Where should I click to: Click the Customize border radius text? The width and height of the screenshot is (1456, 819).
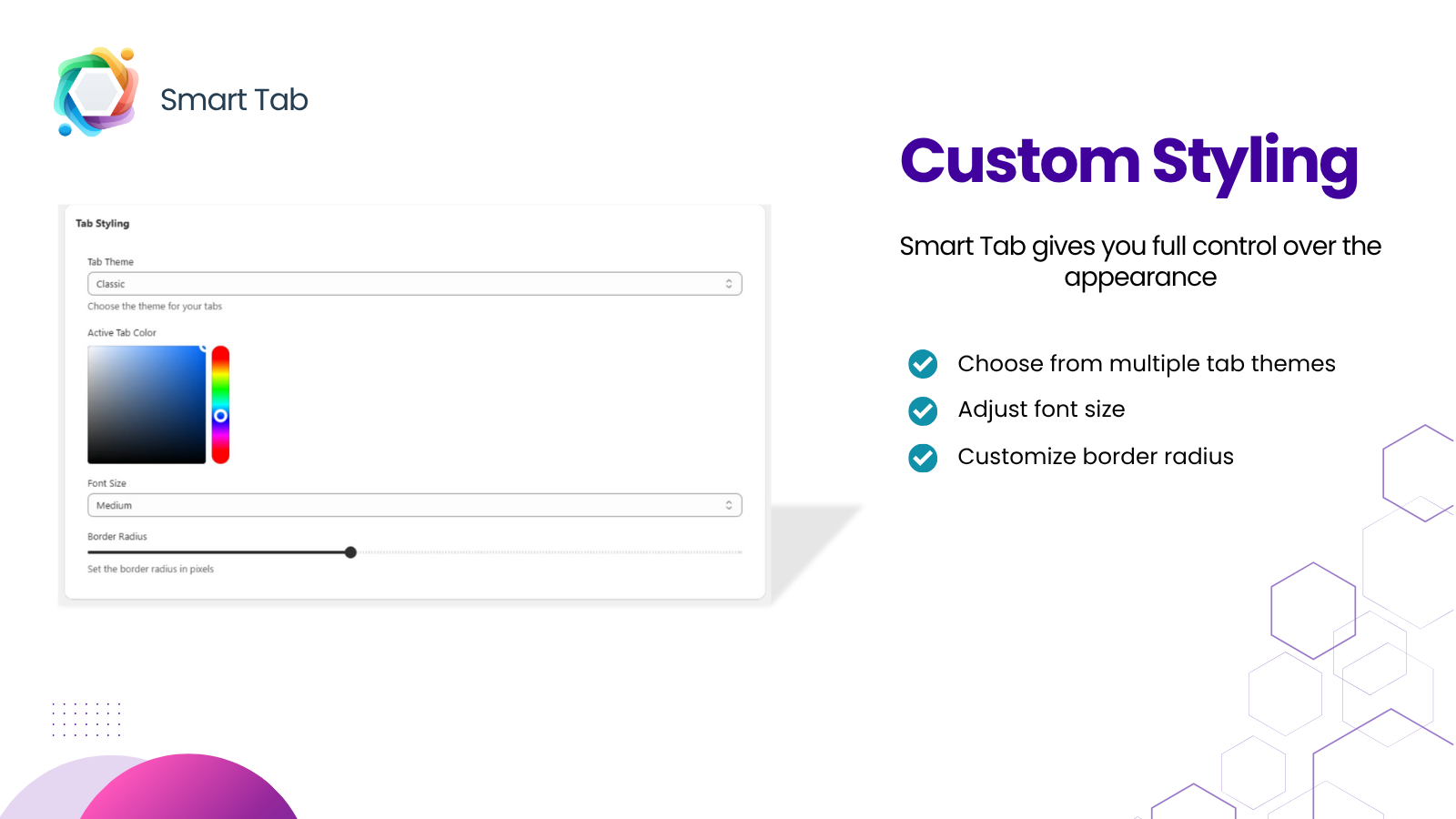click(x=1096, y=457)
